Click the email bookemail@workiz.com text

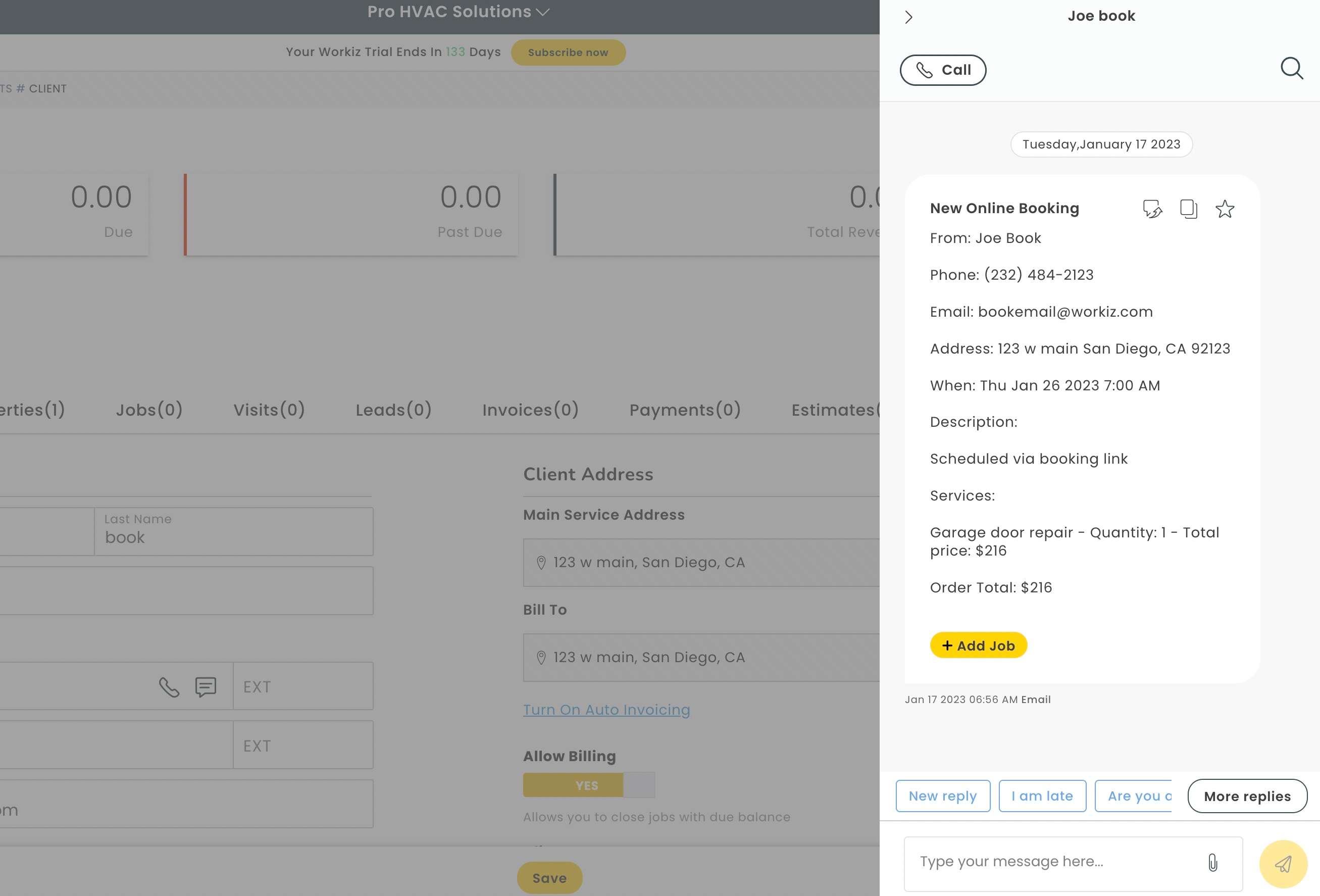(1065, 312)
